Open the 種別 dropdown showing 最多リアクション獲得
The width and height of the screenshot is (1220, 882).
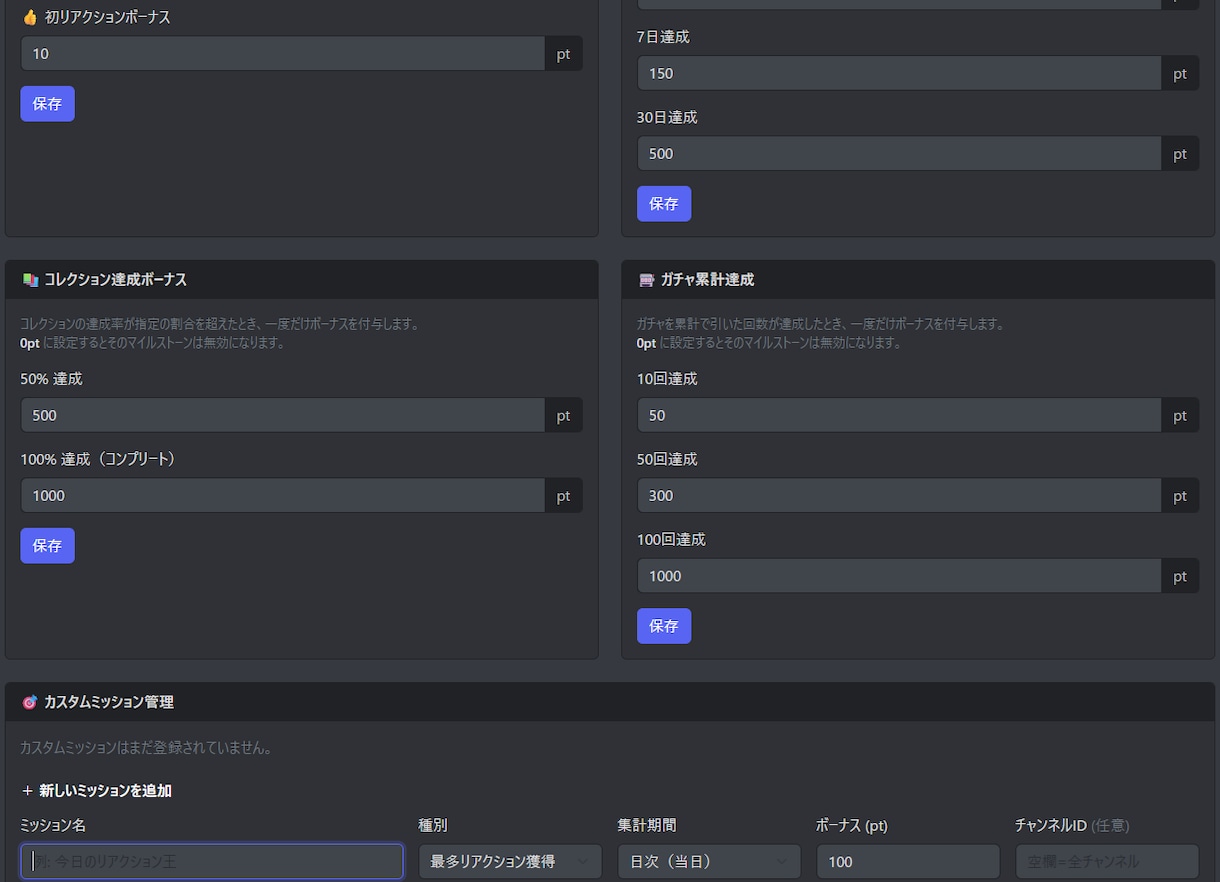510,861
